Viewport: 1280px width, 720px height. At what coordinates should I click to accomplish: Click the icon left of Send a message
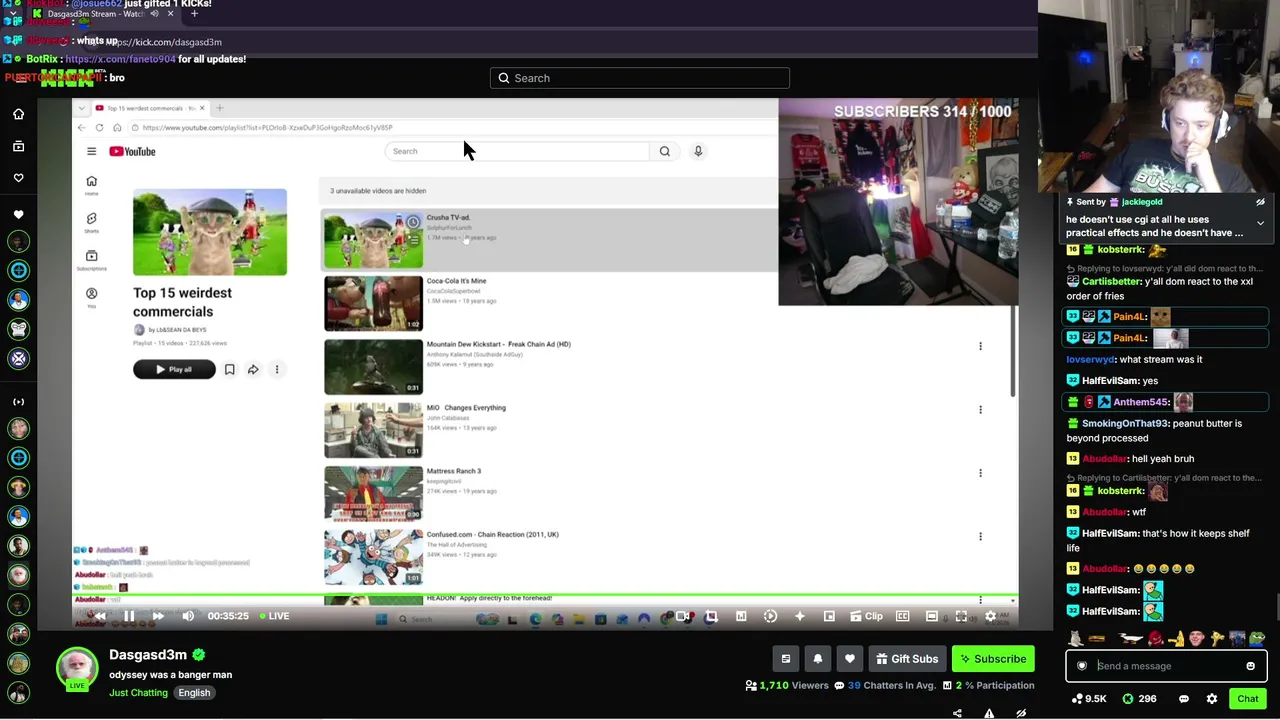pyautogui.click(x=1082, y=666)
